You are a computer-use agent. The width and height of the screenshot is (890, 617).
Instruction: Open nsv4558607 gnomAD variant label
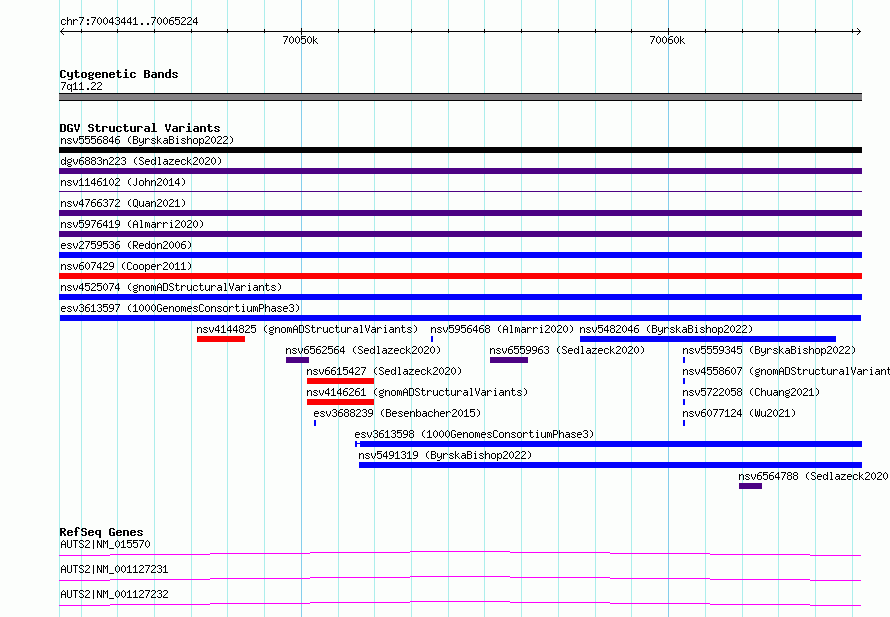(x=786, y=371)
